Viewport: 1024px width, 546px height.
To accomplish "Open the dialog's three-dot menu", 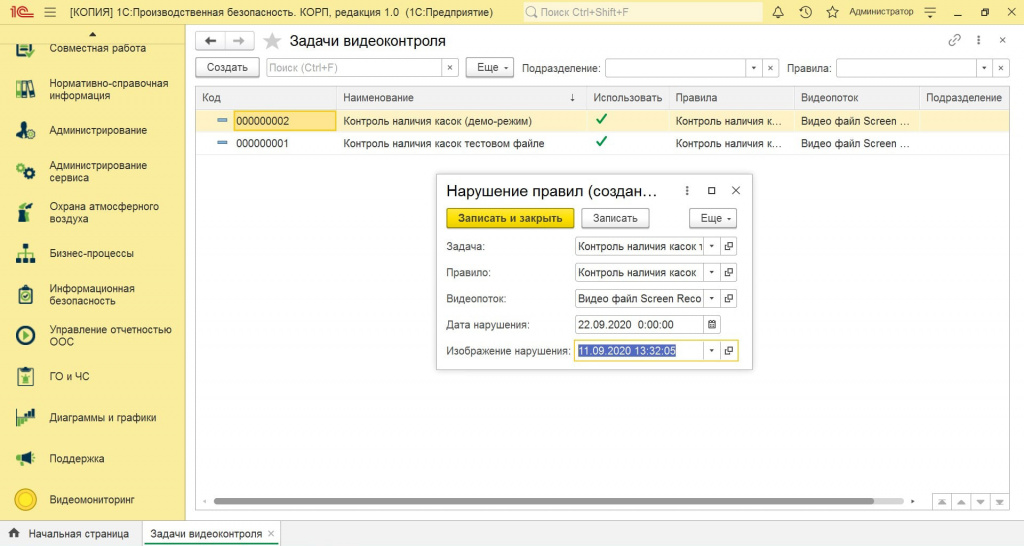I will coord(686,191).
